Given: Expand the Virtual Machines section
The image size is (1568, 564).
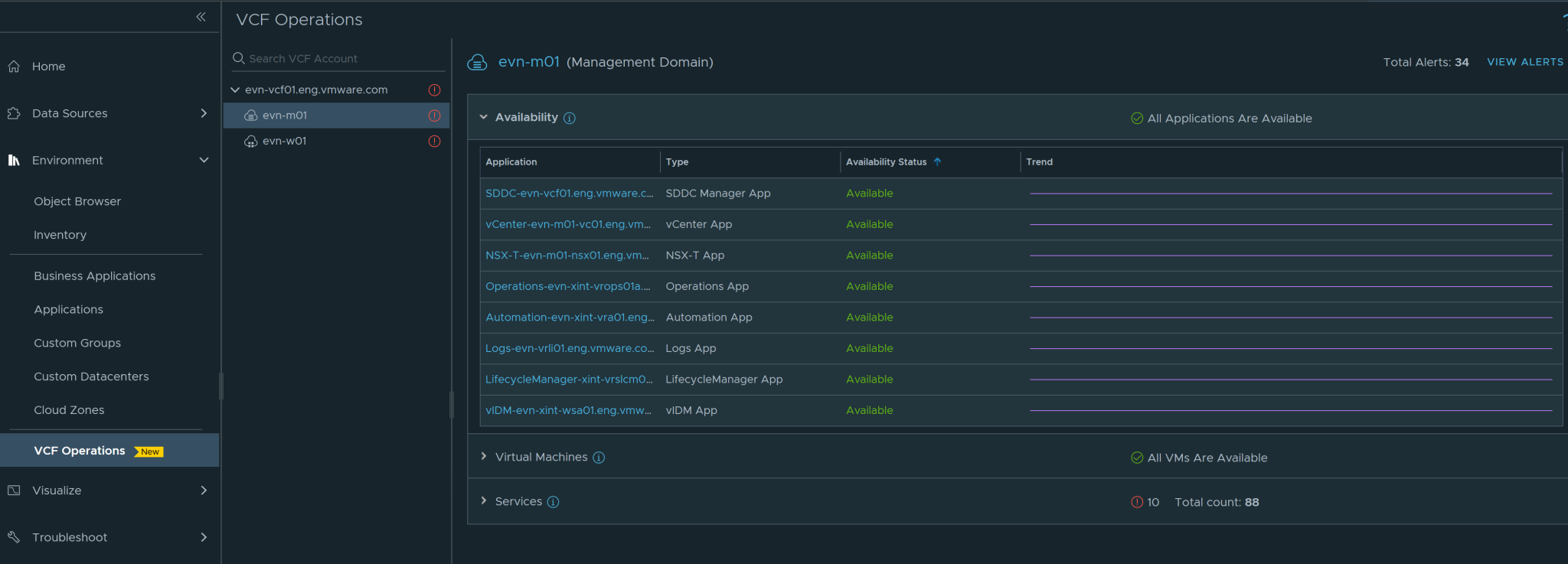Looking at the screenshot, I should pyautogui.click(x=484, y=456).
